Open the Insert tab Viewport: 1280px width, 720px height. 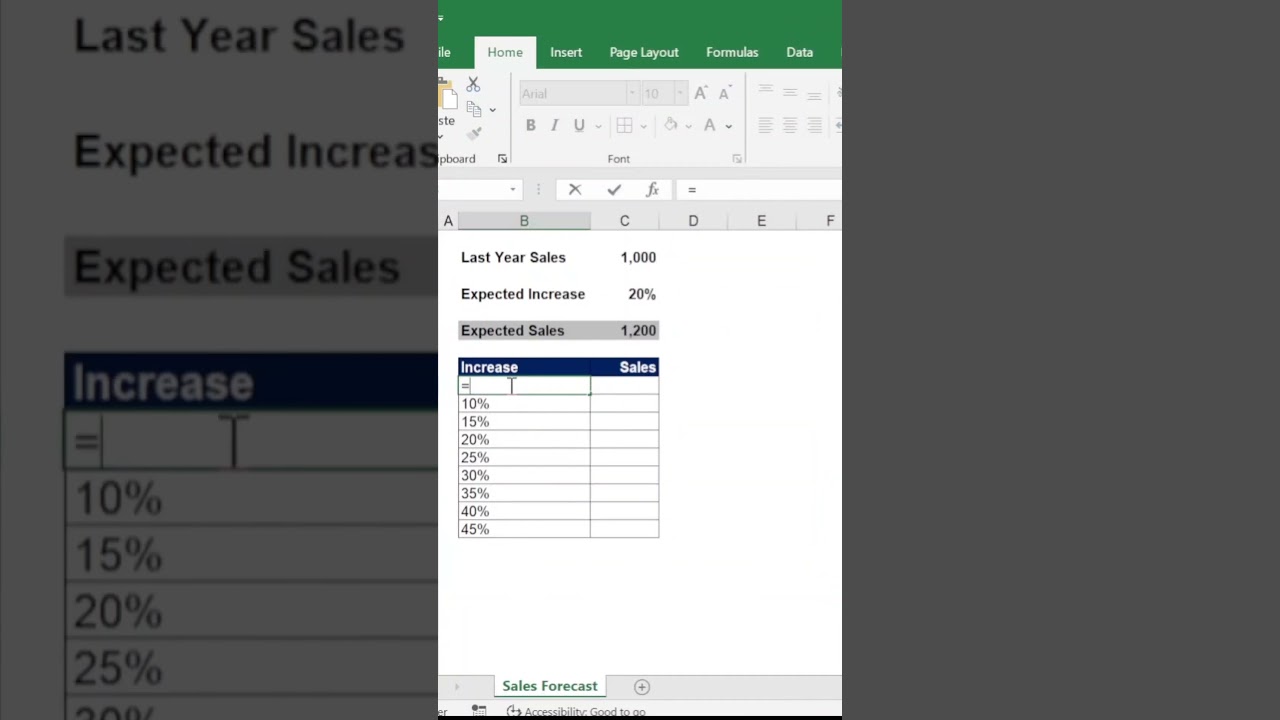566,52
